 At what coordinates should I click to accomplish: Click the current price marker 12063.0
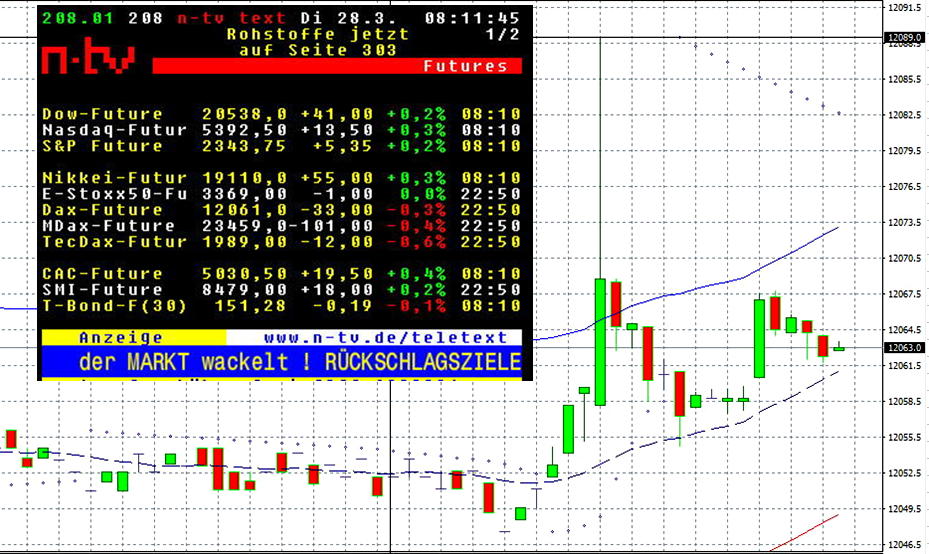tap(905, 348)
